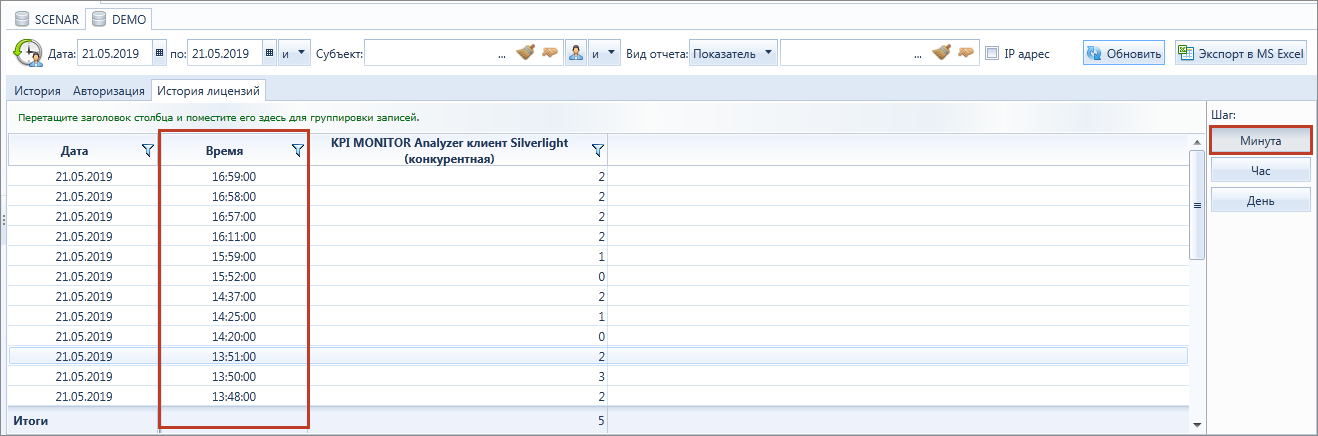Open filter for KPI MONITOR Analyzer column
The height and width of the screenshot is (436, 1318).
tap(597, 150)
